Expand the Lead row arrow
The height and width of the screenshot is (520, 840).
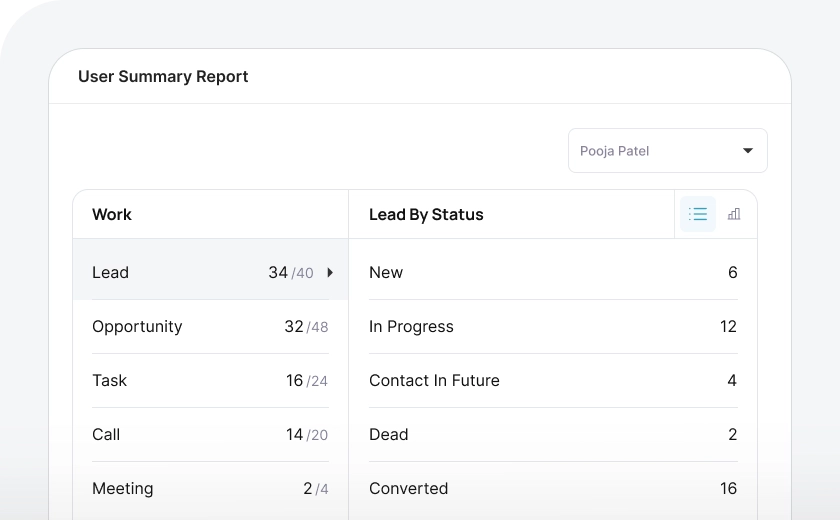330,272
